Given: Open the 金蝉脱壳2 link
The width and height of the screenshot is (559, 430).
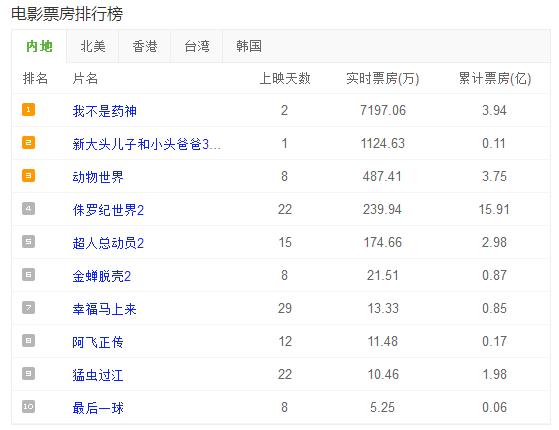Looking at the screenshot, I should pos(102,276).
